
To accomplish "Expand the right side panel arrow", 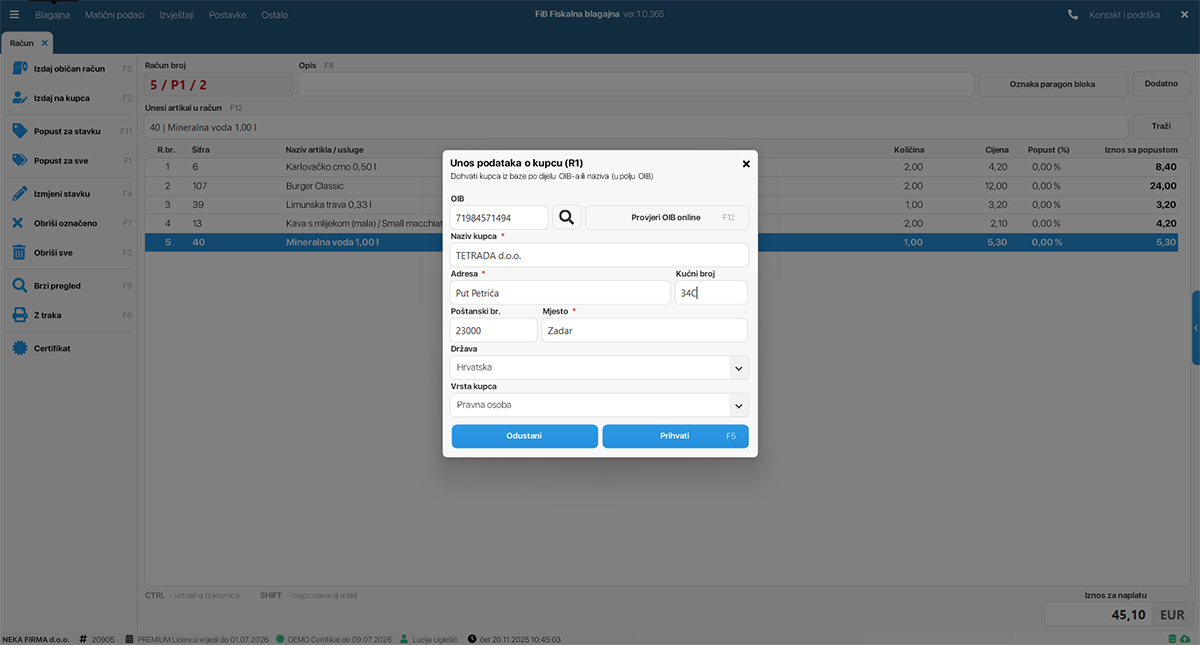I will (1195, 328).
